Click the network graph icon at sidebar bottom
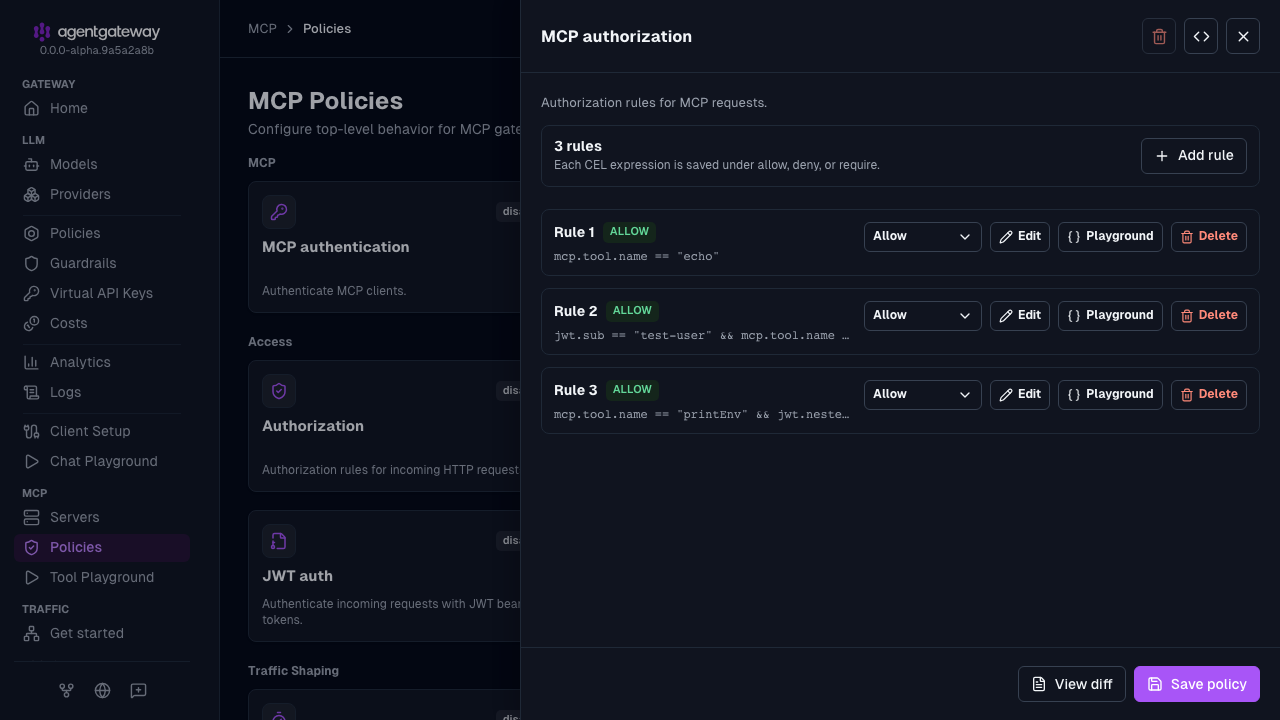This screenshot has height=720, width=1280. tap(66, 690)
